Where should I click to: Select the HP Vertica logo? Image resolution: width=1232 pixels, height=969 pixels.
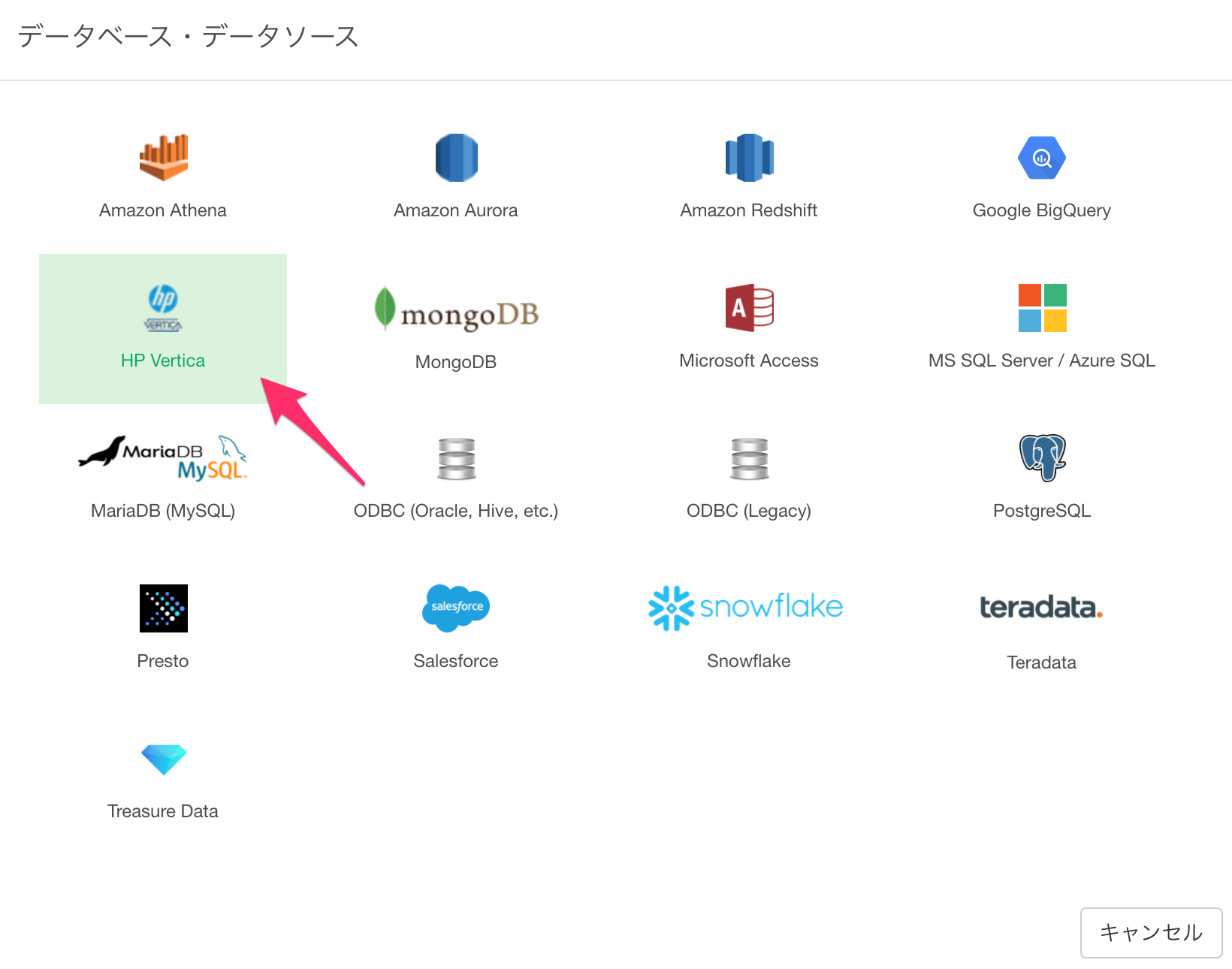pos(163,308)
